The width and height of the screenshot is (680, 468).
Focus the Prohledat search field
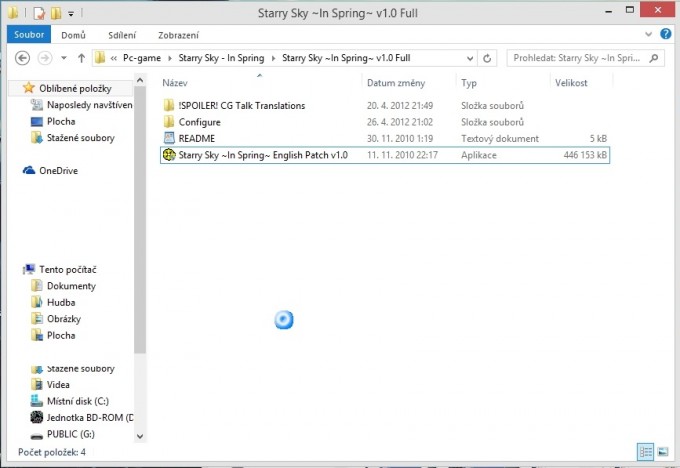coord(585,58)
